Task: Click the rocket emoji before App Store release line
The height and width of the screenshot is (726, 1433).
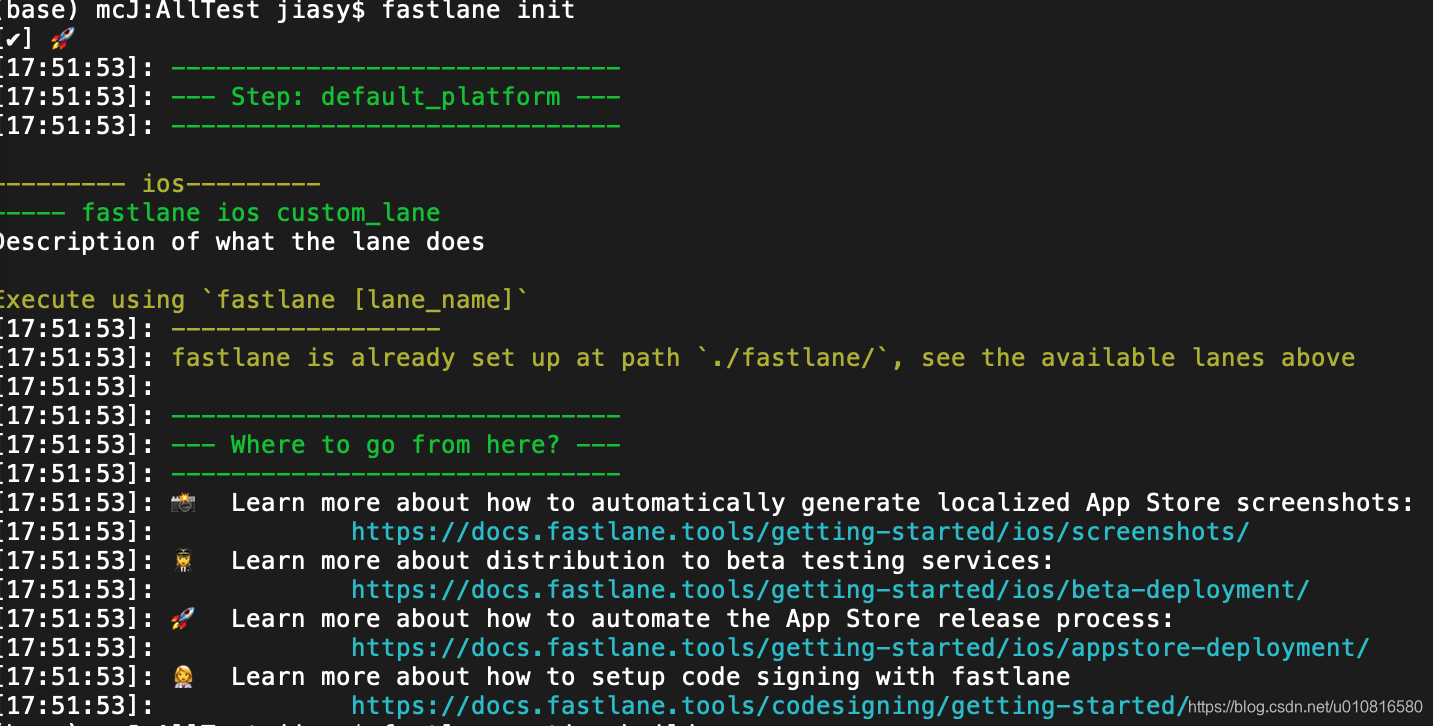Action: tap(183, 618)
